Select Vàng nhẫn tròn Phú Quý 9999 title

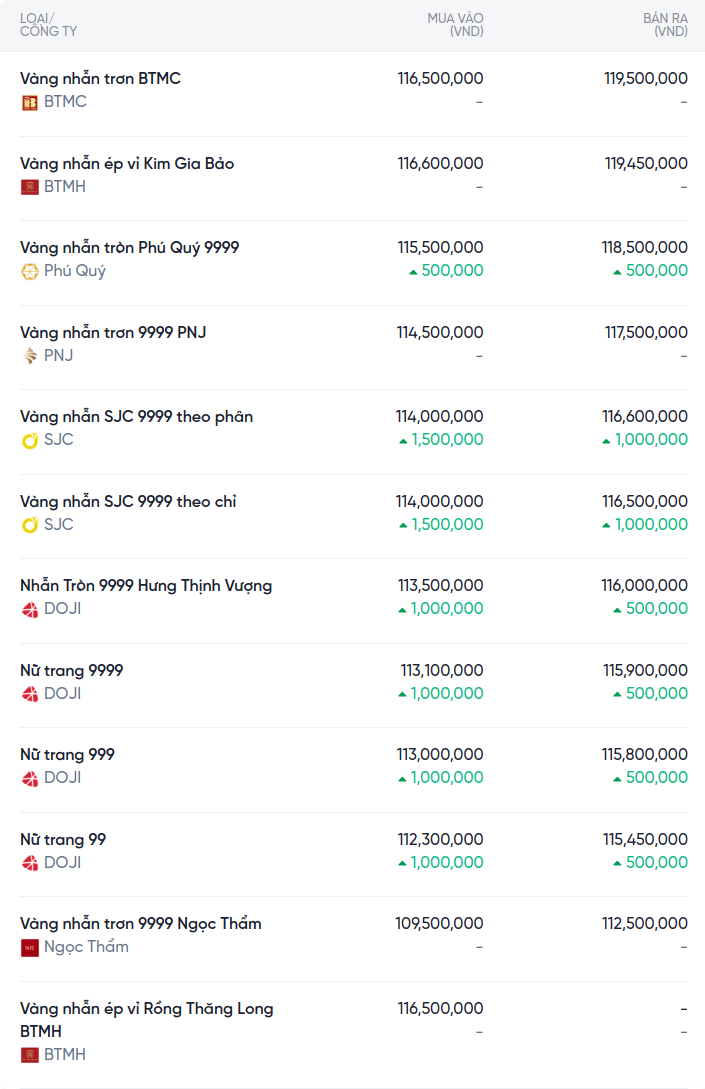pos(129,248)
